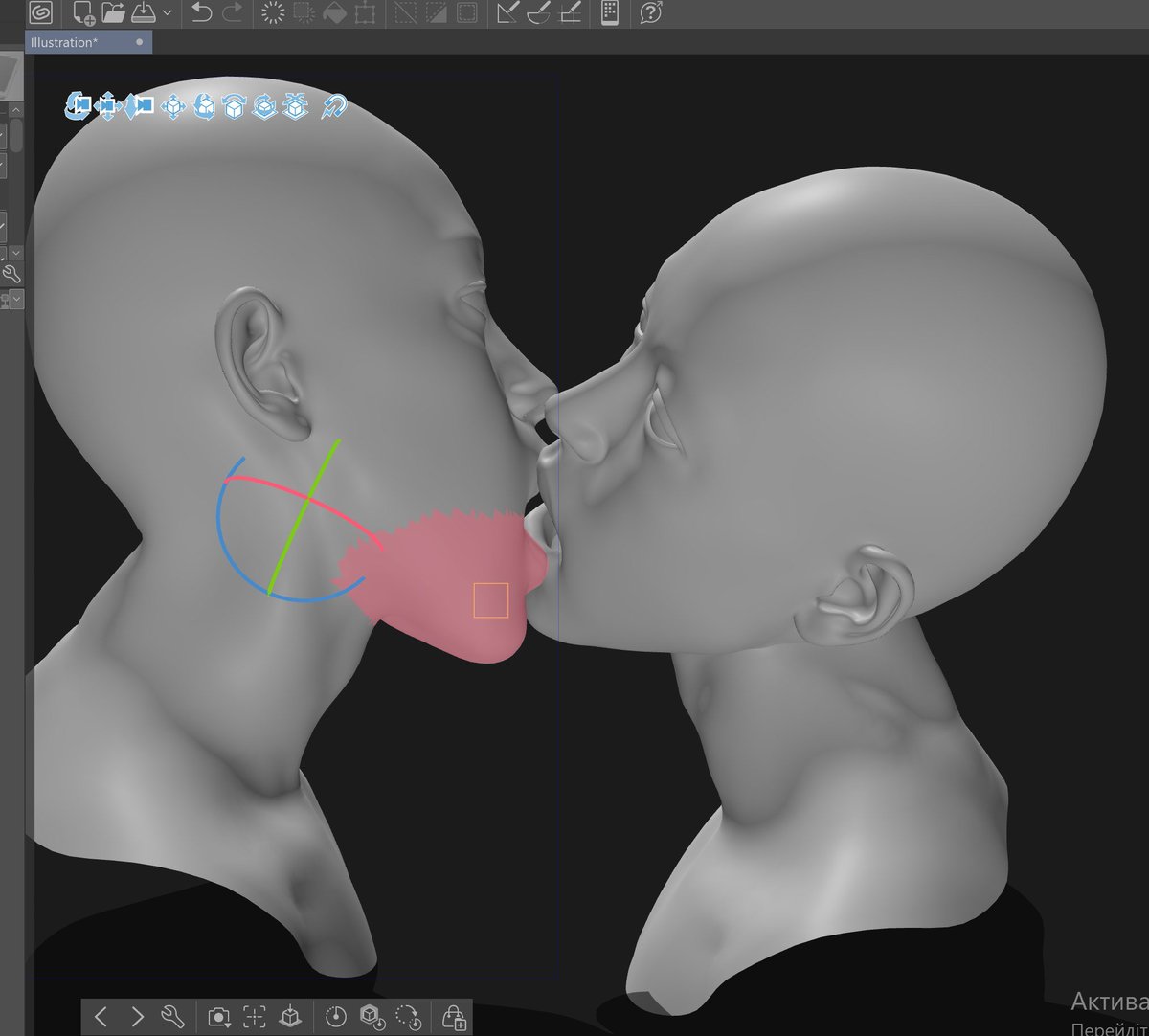The width and height of the screenshot is (1149, 1036).
Task: Select the move object on ground control
Action: [x=297, y=106]
